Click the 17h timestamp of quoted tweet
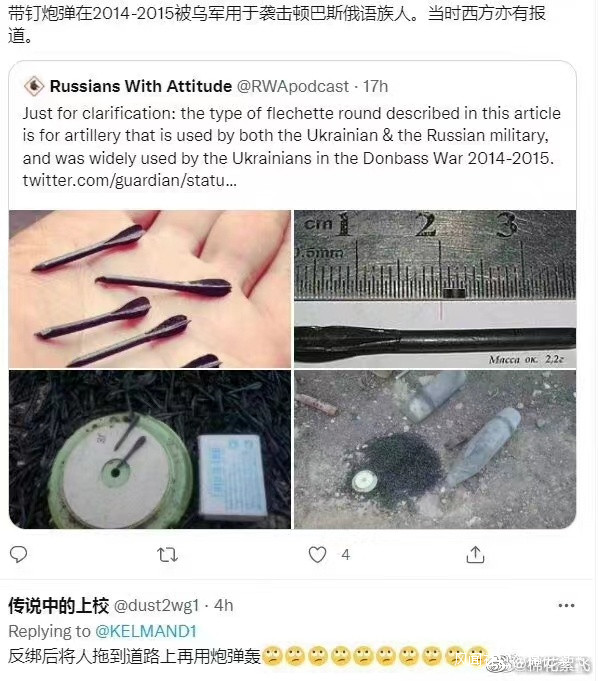This screenshot has width=598, height=681. 375,86
